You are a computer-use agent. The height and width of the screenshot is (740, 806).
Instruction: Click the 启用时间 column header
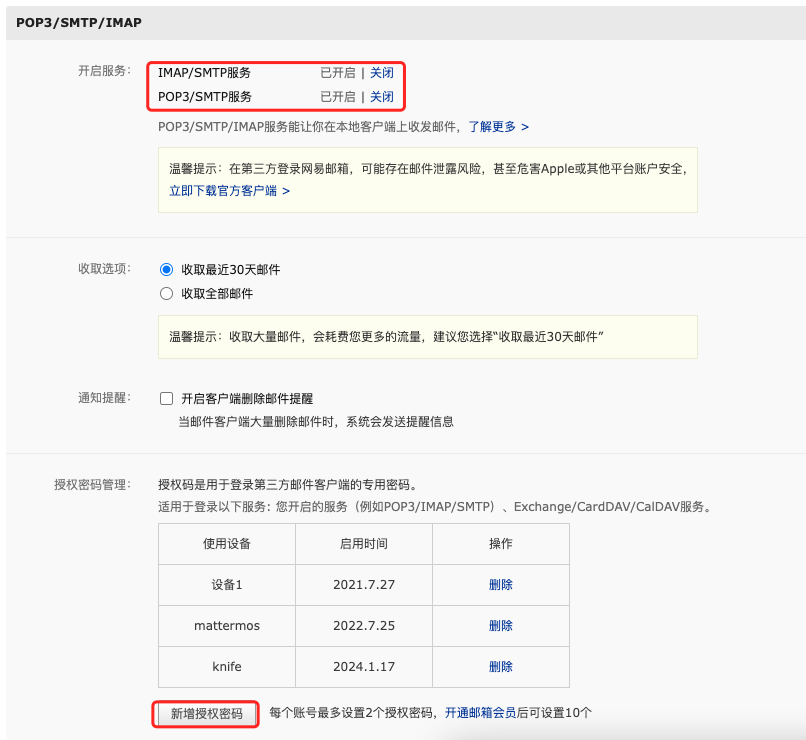click(x=363, y=544)
